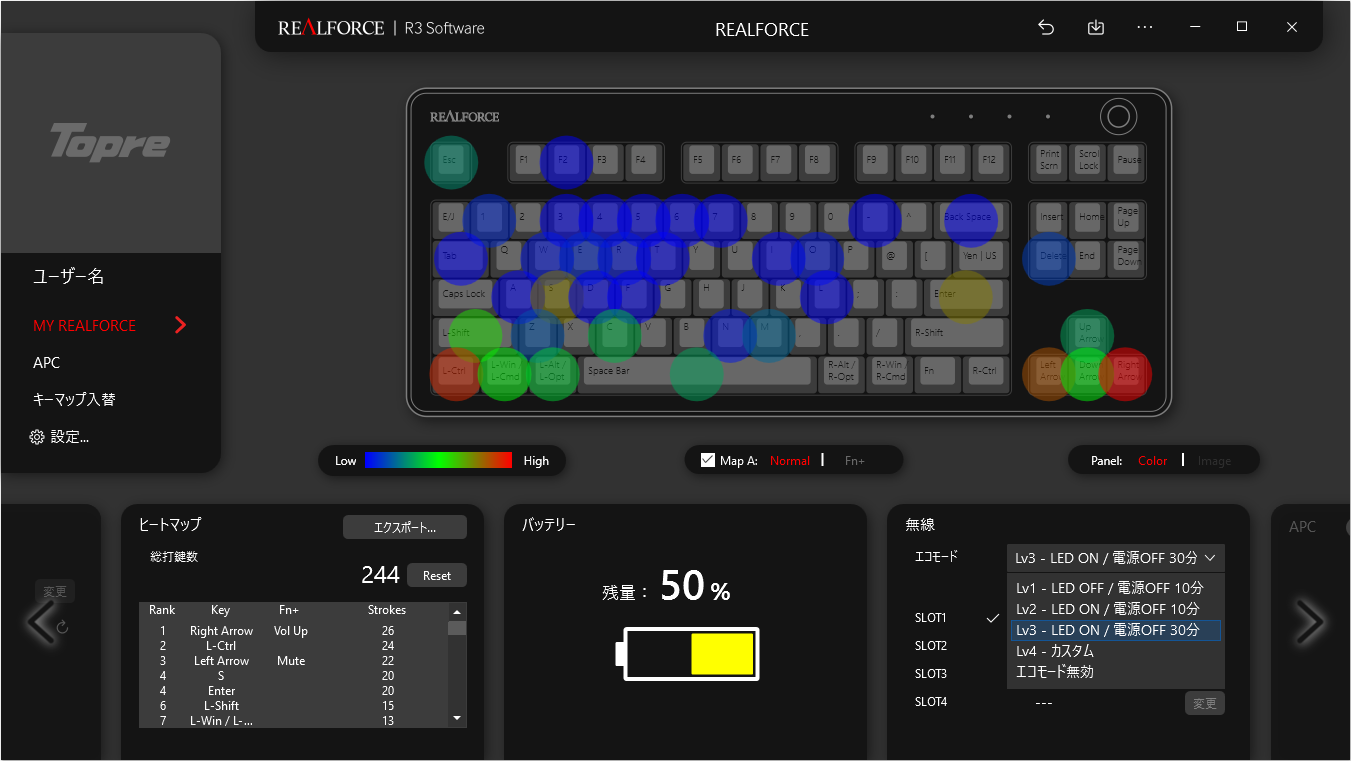Open the three-dots more options menu
The width and height of the screenshot is (1351, 761).
point(1145,27)
